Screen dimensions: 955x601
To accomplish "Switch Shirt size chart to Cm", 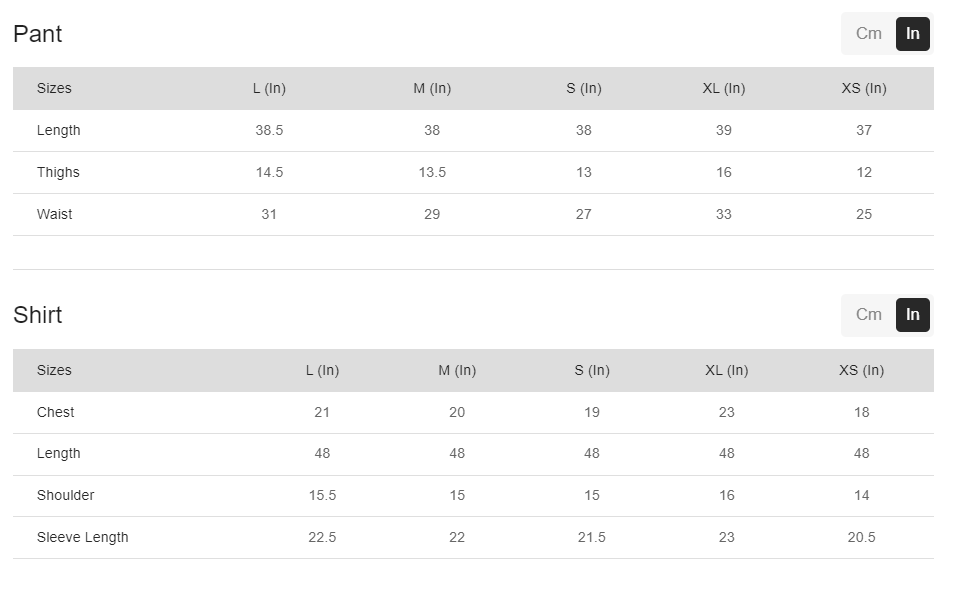I will pyautogui.click(x=868, y=315).
